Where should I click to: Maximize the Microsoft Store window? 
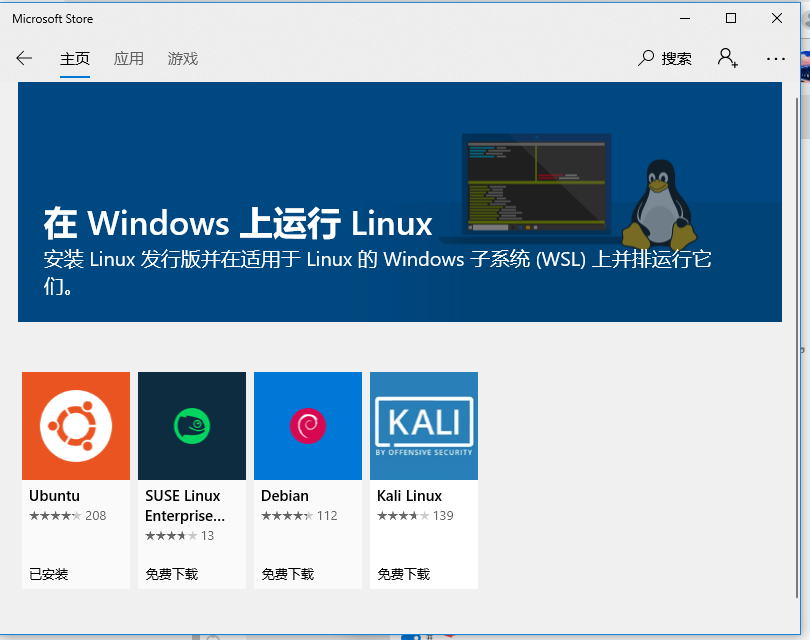click(731, 19)
